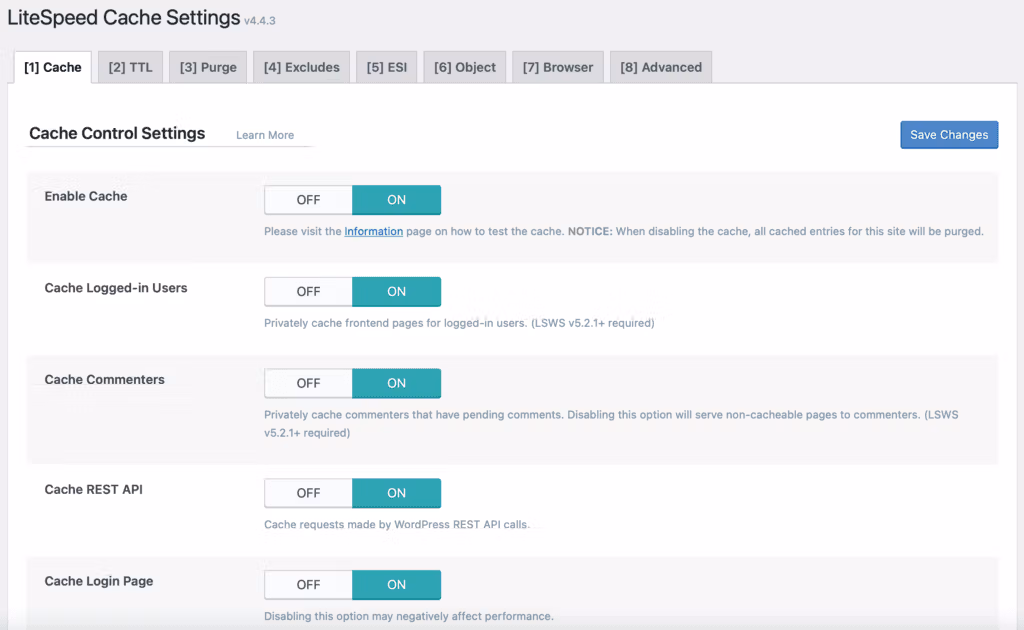
Task: Switch to the [2] TTL tab
Action: [130, 67]
